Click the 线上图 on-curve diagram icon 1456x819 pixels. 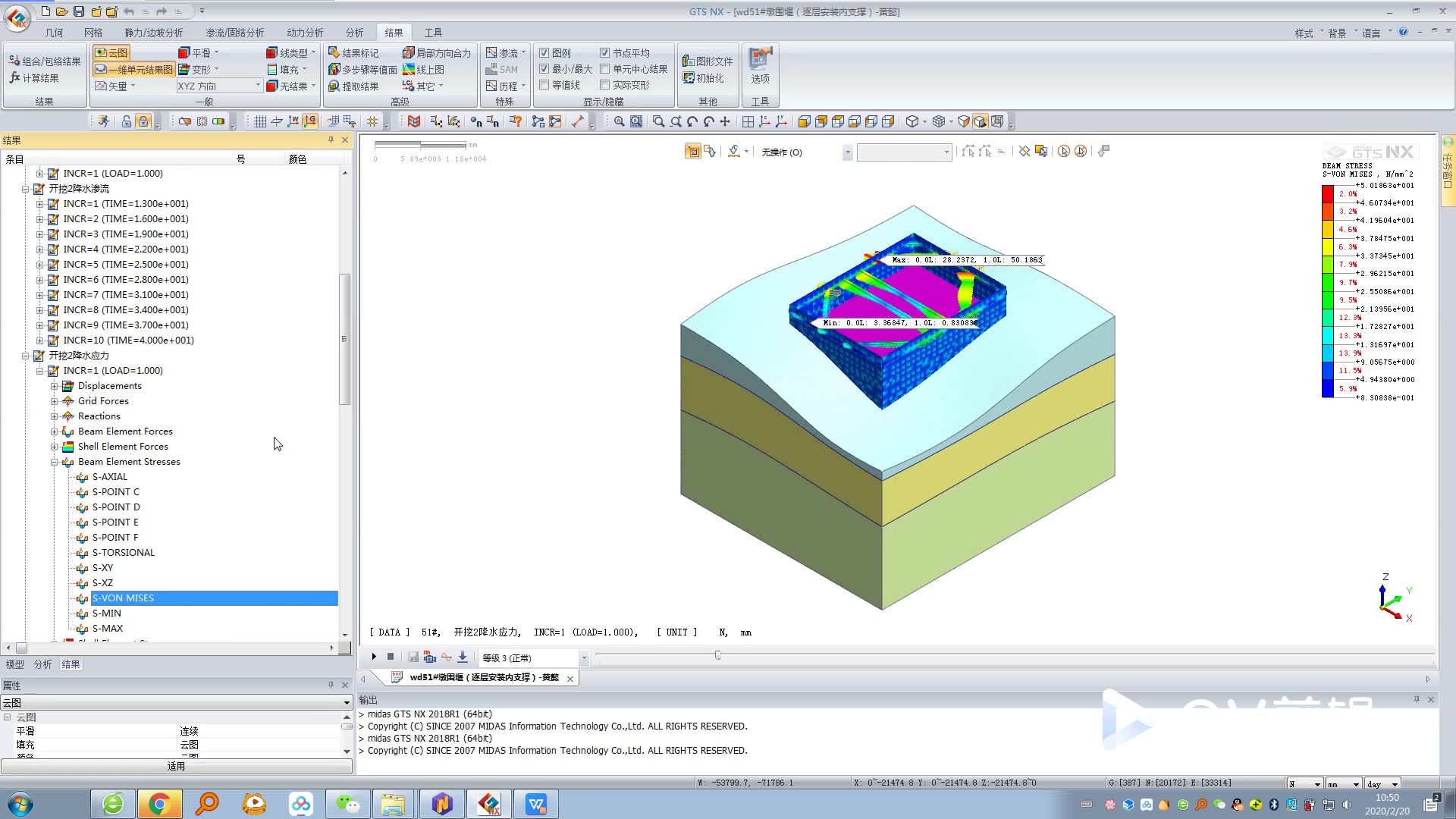409,69
